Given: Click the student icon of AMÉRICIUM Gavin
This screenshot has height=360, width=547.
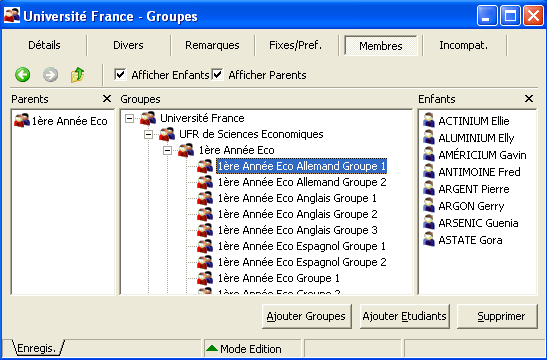Looking at the screenshot, I should coord(429,154).
